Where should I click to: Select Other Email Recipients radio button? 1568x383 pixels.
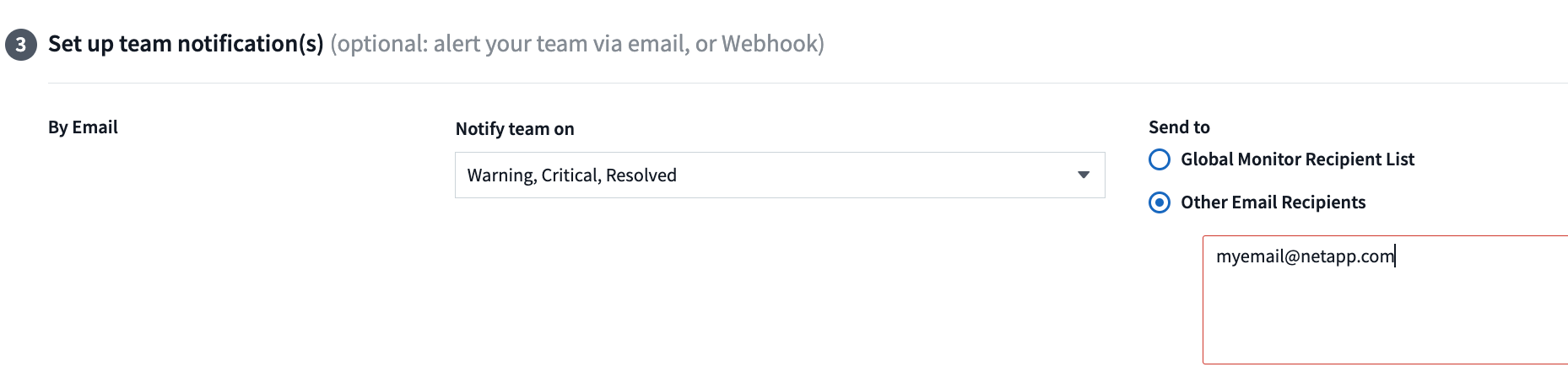[x=1160, y=202]
